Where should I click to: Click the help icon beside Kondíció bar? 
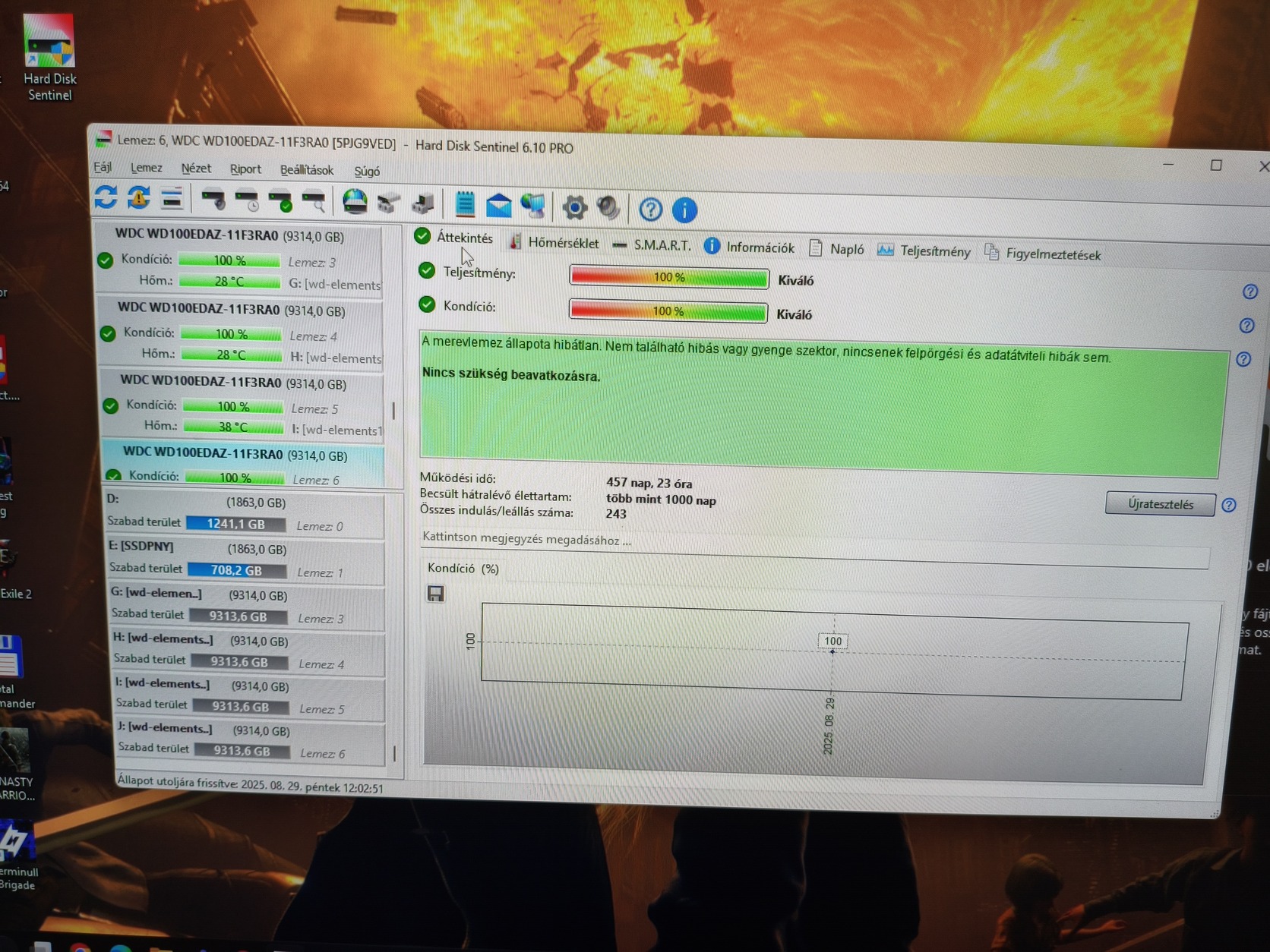(1246, 326)
